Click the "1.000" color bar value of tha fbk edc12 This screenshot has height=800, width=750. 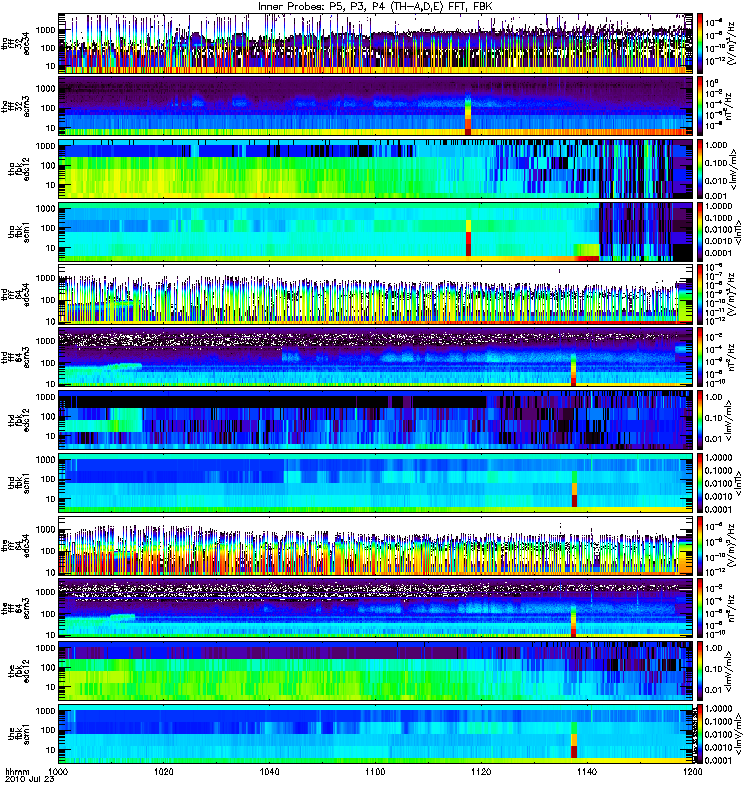(x=716, y=145)
